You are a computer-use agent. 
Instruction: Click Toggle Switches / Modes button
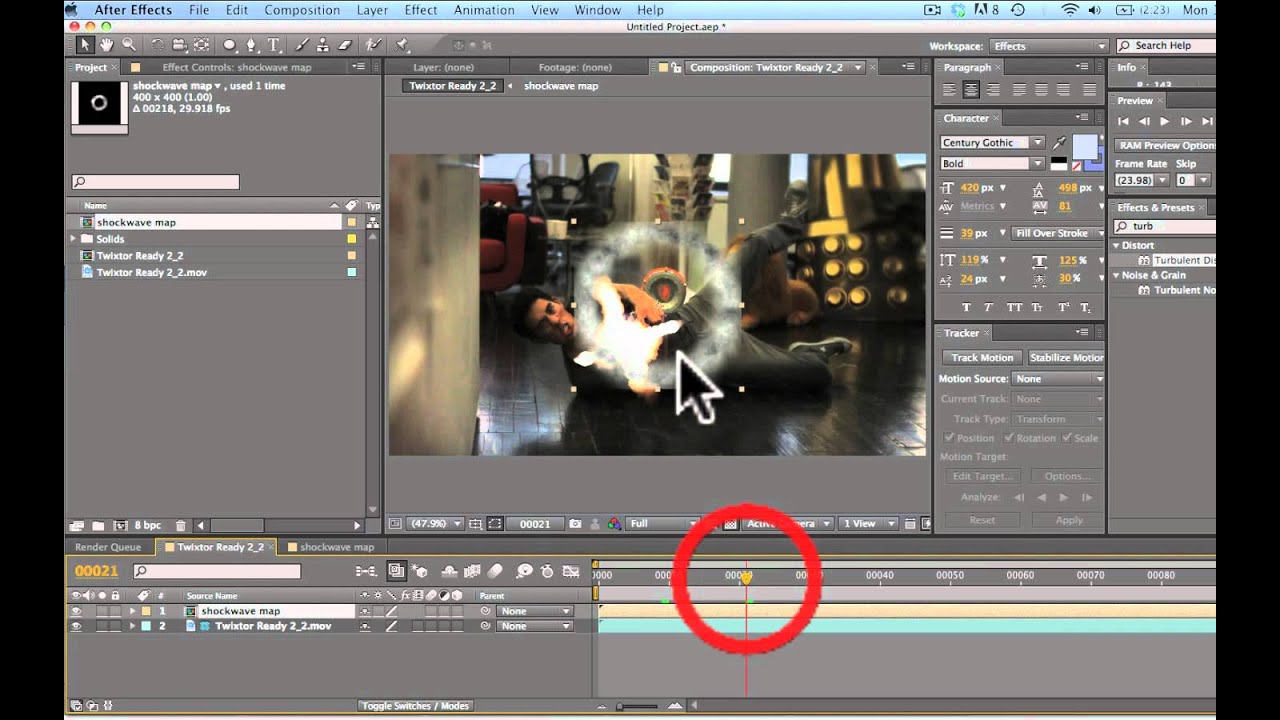coord(415,706)
